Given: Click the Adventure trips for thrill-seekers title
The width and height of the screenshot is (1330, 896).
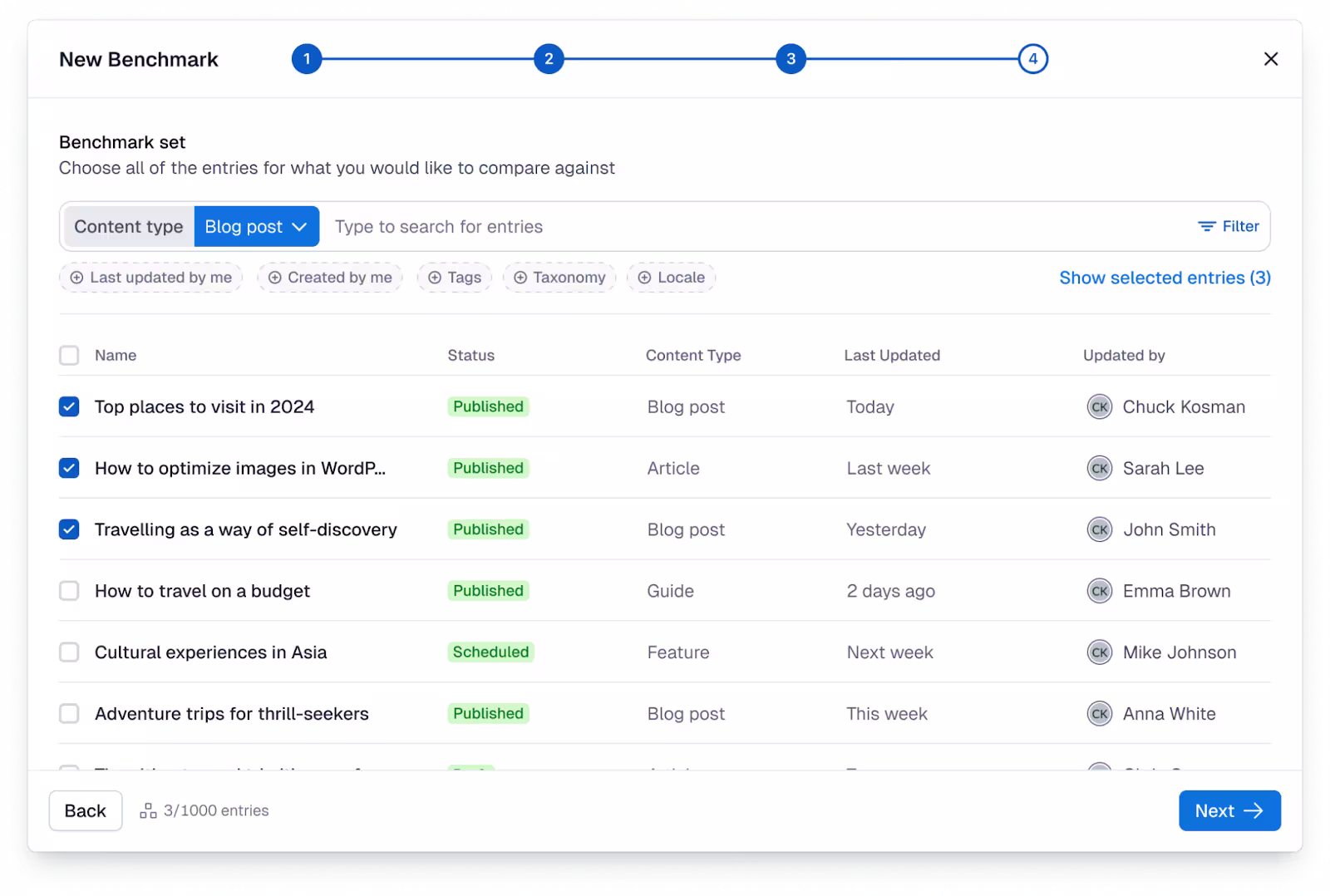Looking at the screenshot, I should [232, 714].
